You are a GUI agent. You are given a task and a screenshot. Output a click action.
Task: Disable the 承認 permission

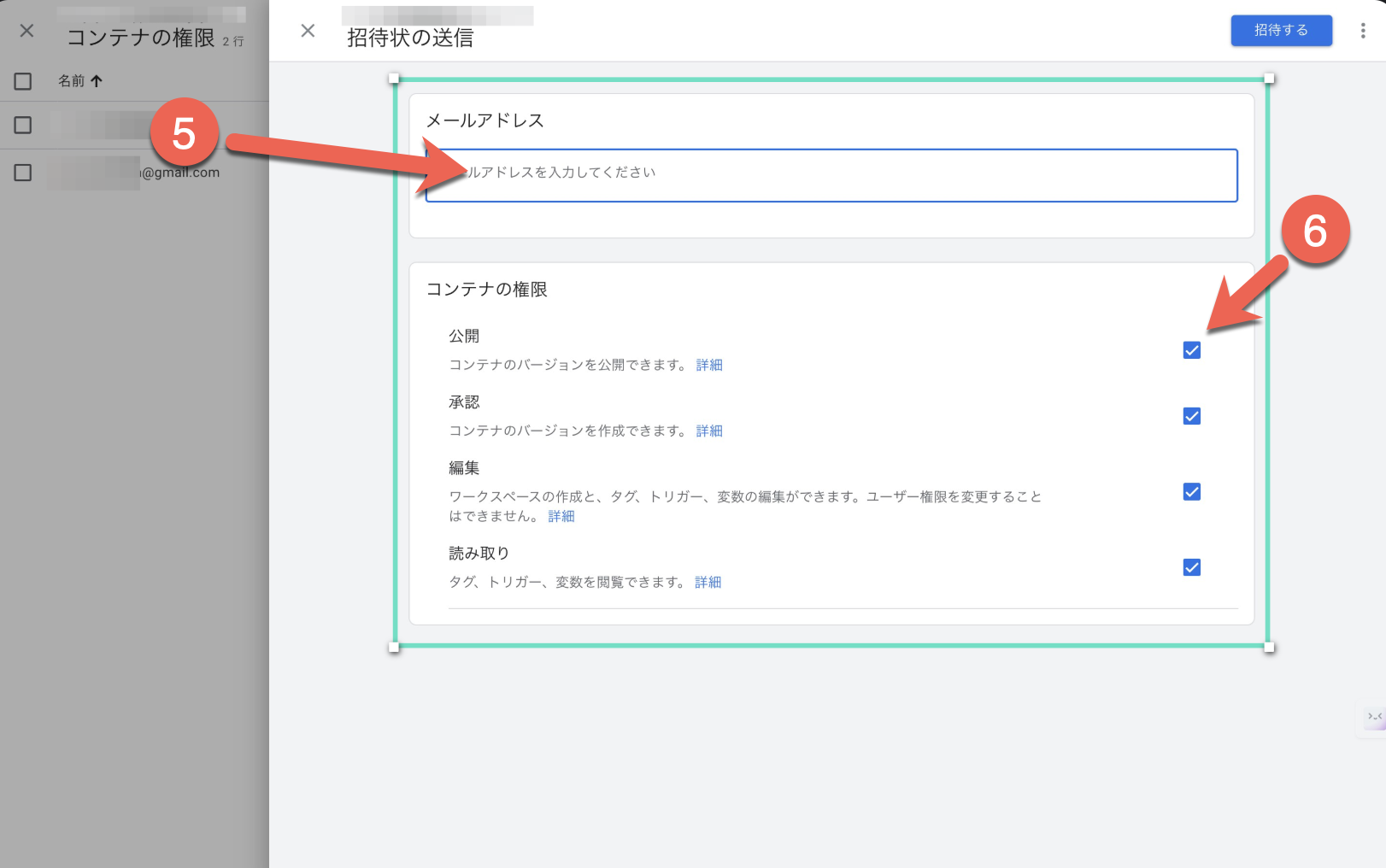1191,416
